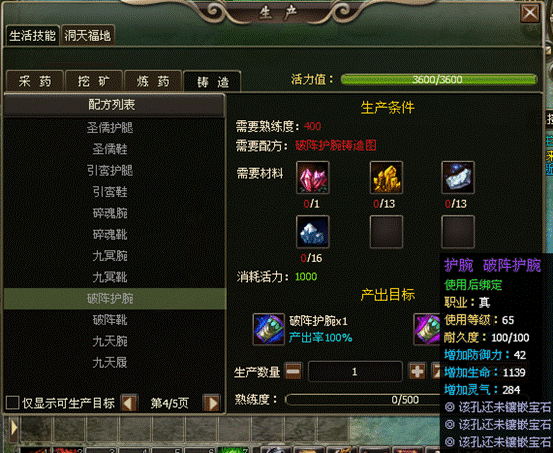Expand the hotbar arrow at the bottom left

(x=14, y=428)
